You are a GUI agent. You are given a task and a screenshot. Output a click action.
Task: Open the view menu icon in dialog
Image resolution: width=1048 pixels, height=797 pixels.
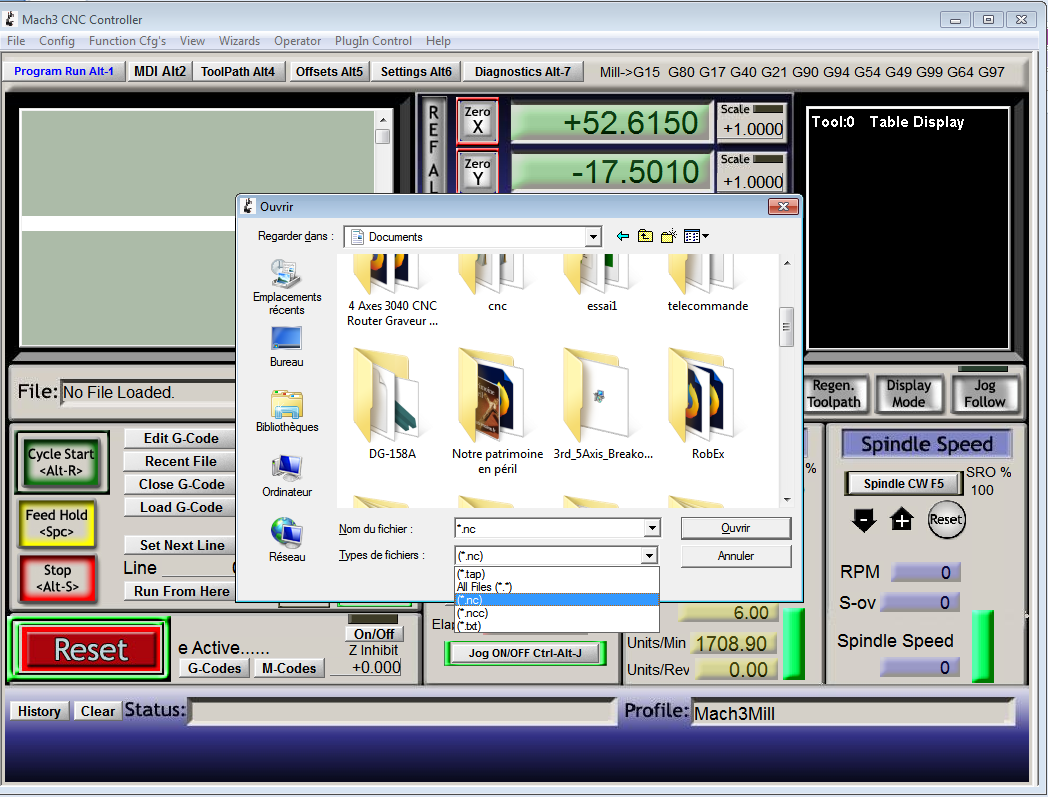point(696,236)
